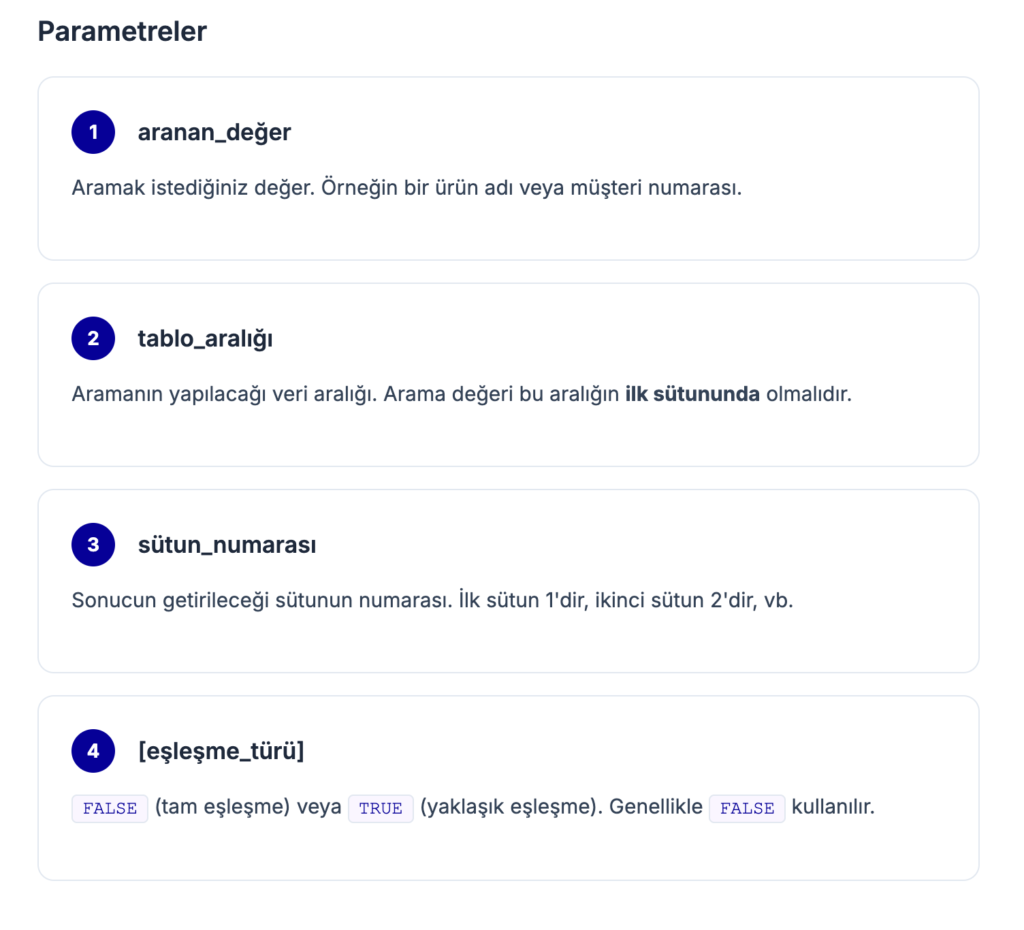Click the description starting 'Sonucun getirileceği sütunun'
Viewport: 1024px width, 930px height.
tap(432, 601)
